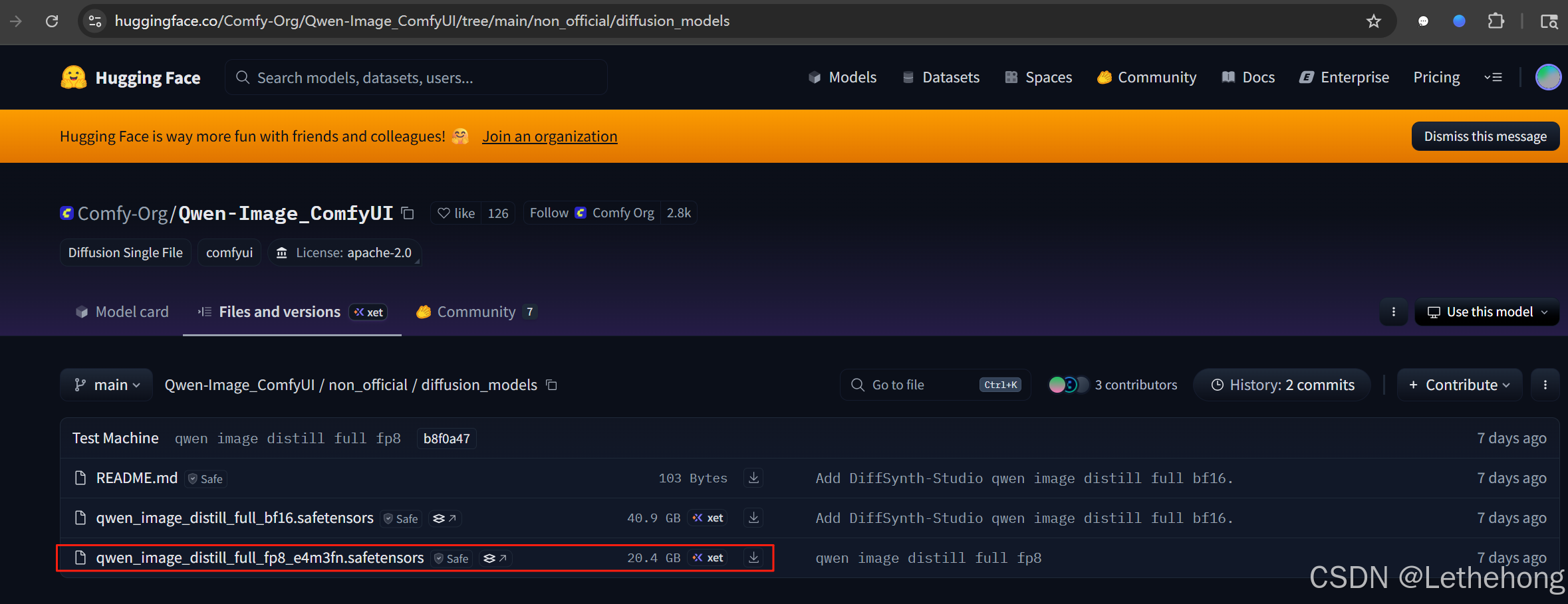
Task: Open the README.md file
Action: click(136, 478)
